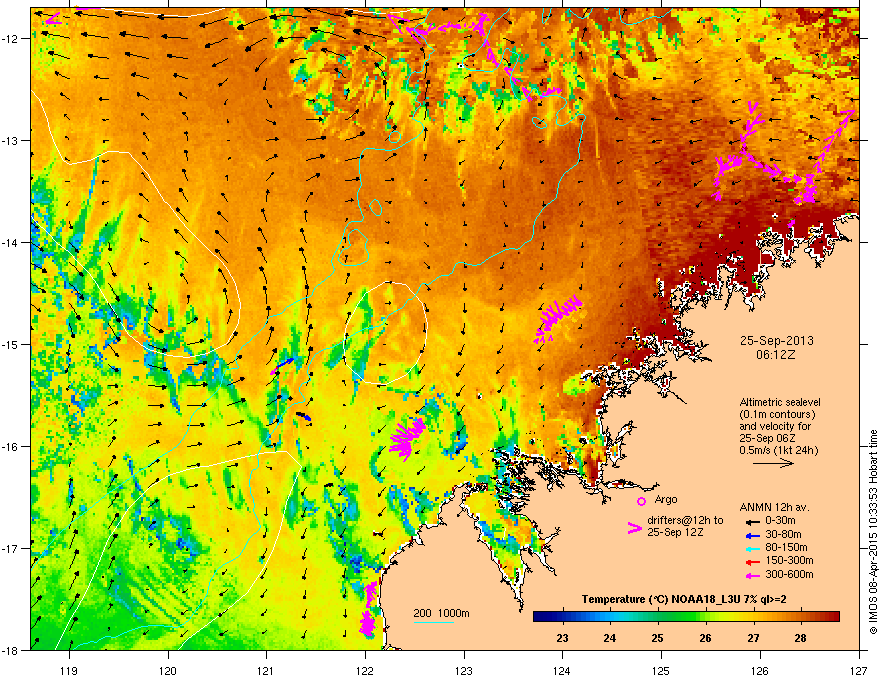Click the 'ANMN 12h av.' heading

pos(774,507)
